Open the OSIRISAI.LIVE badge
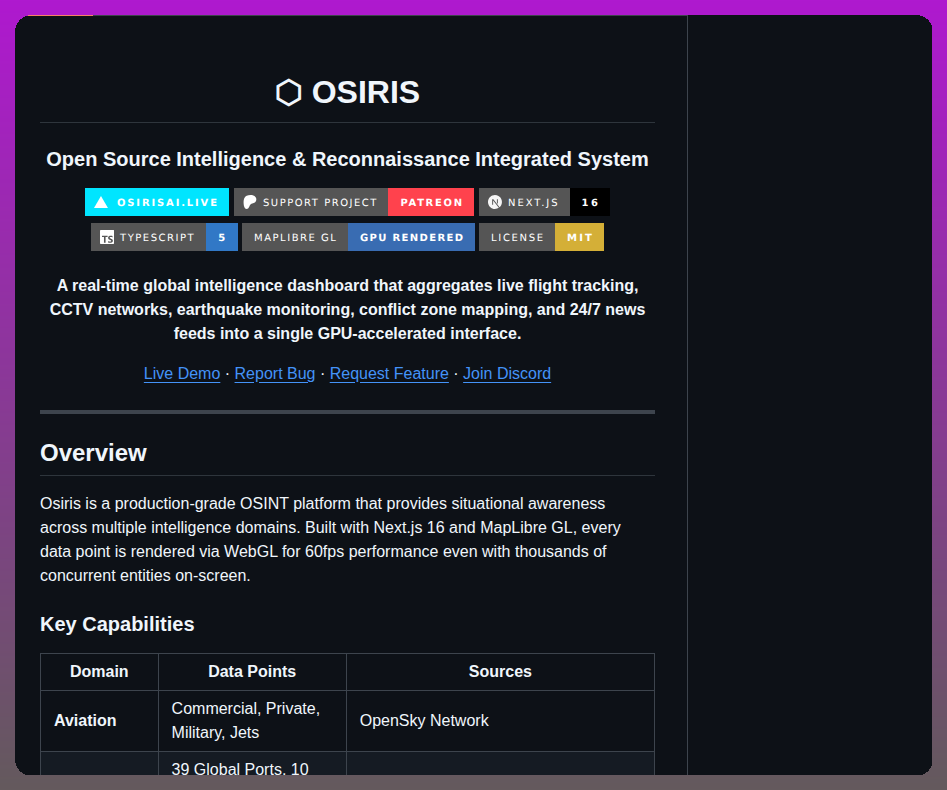The width and height of the screenshot is (947, 790). coord(157,202)
